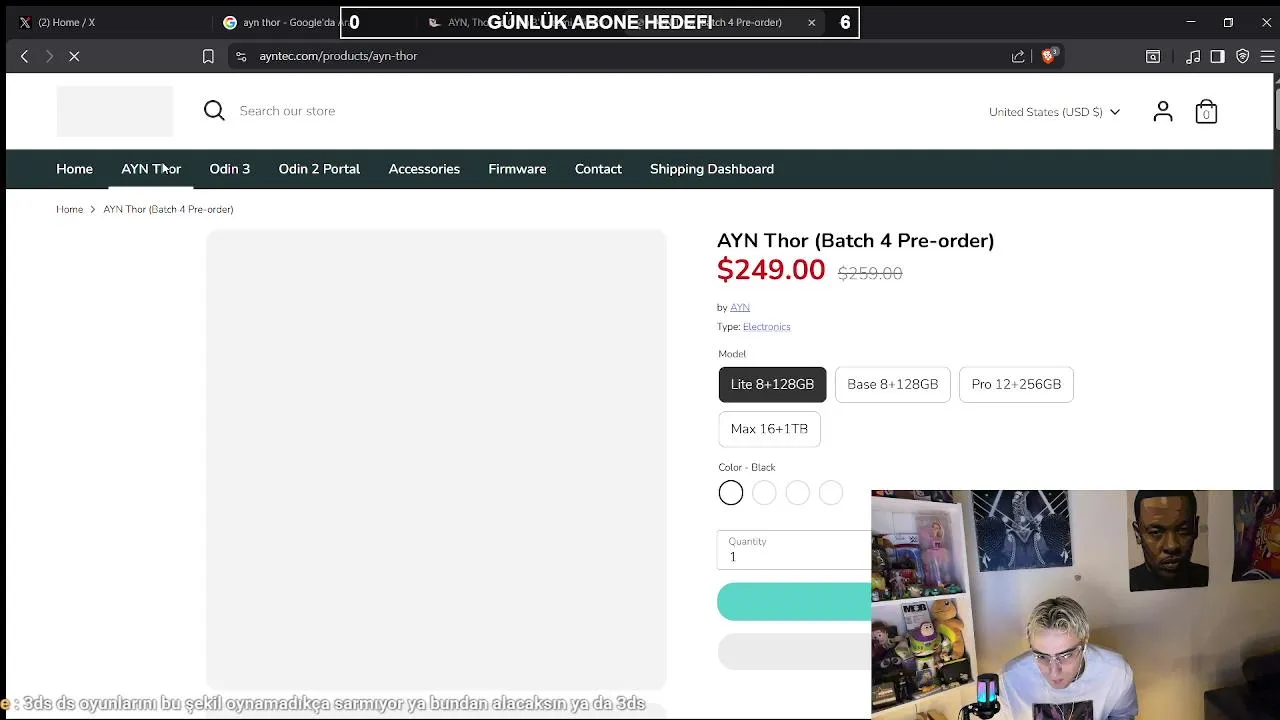Expand United States (USD $) currency selector
Viewport: 1280px width, 720px height.
click(x=1054, y=112)
